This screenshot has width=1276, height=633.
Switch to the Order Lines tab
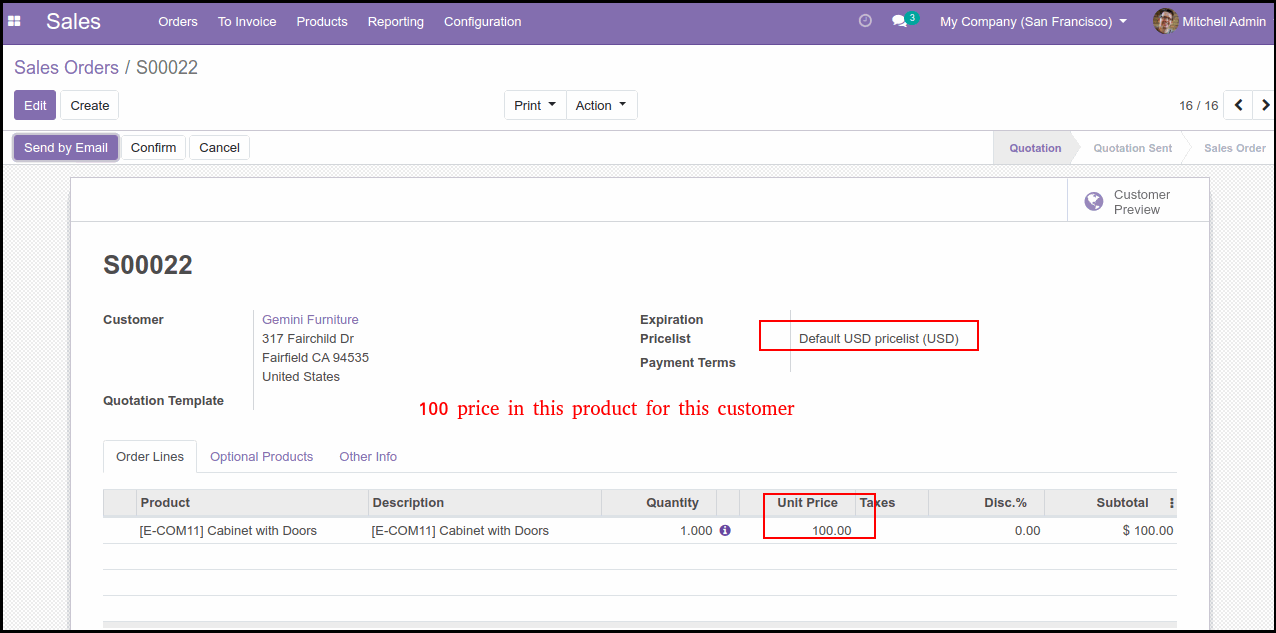(x=150, y=456)
